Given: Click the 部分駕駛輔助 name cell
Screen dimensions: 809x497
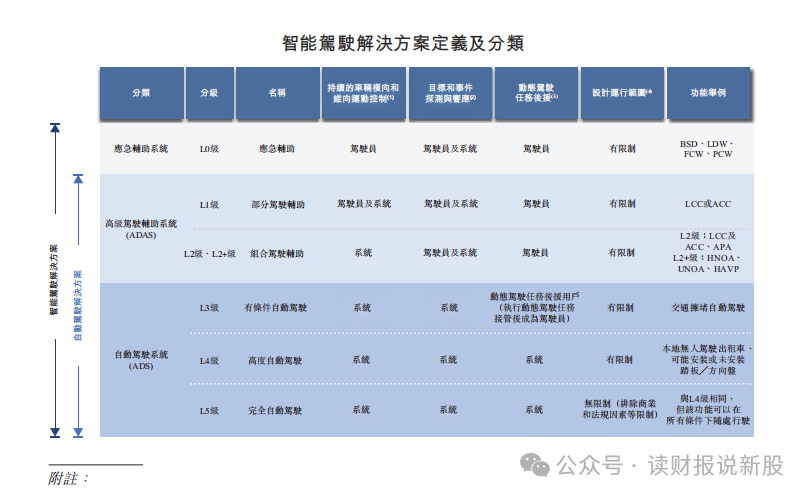Looking at the screenshot, I should pos(278,204).
